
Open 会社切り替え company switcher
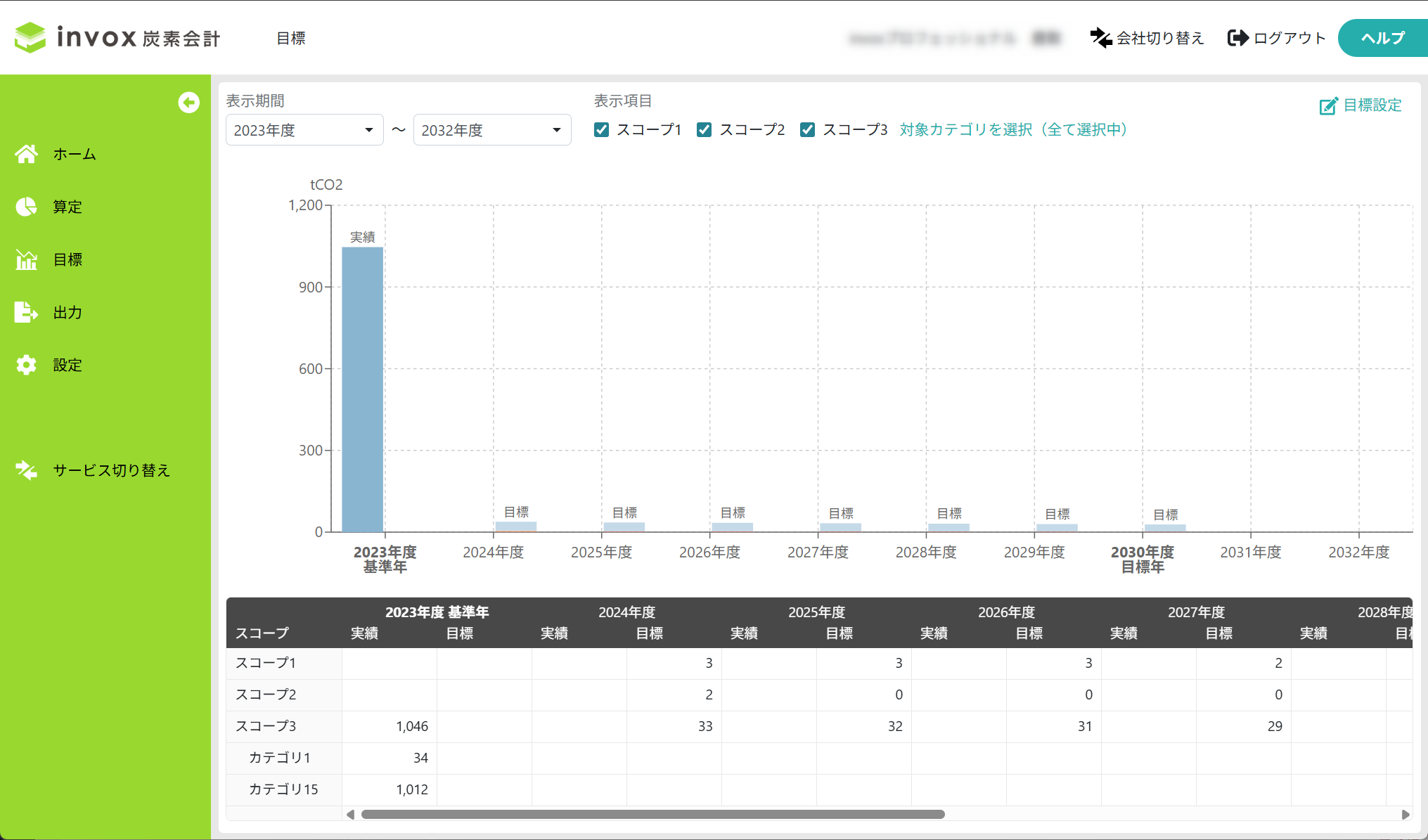(x=1147, y=38)
